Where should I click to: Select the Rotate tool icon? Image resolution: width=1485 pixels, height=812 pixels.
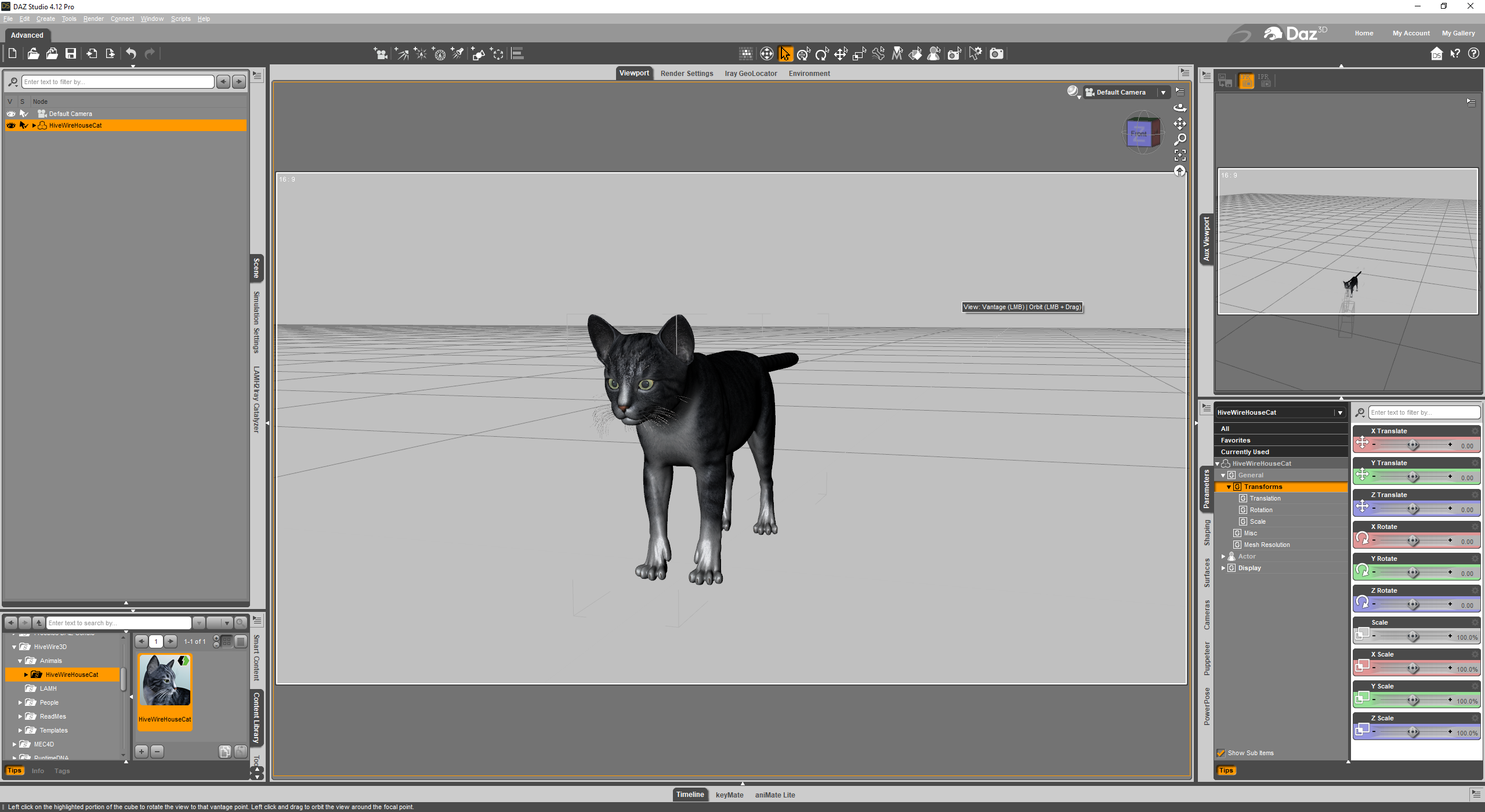pyautogui.click(x=822, y=54)
